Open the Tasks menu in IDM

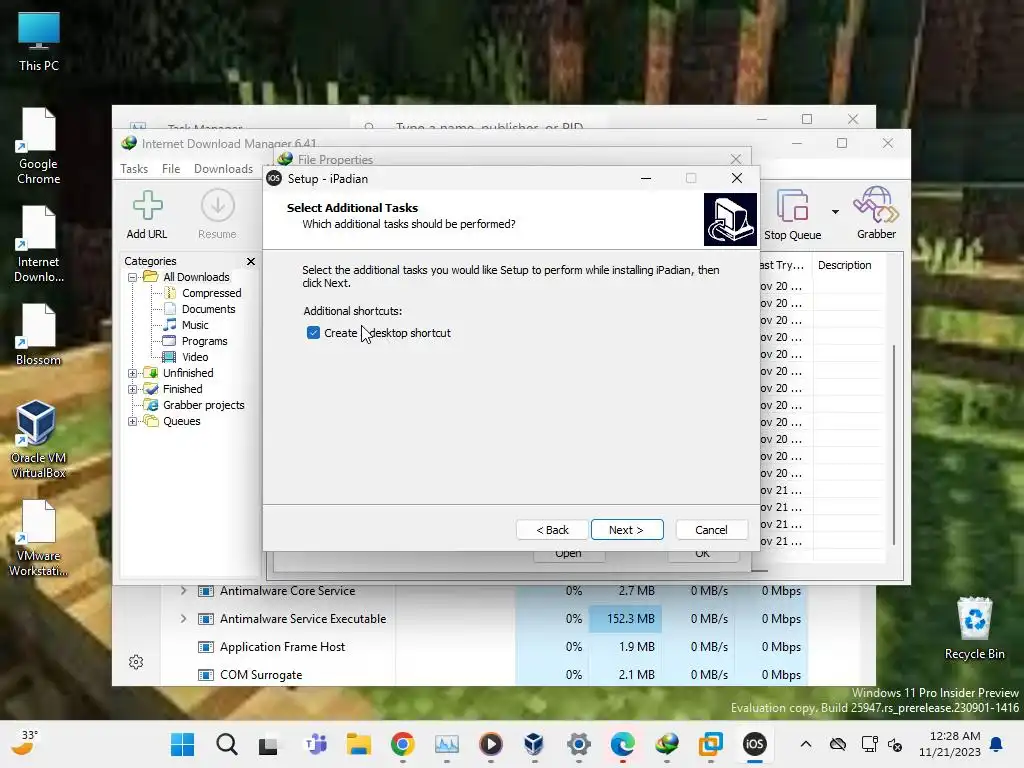(134, 168)
